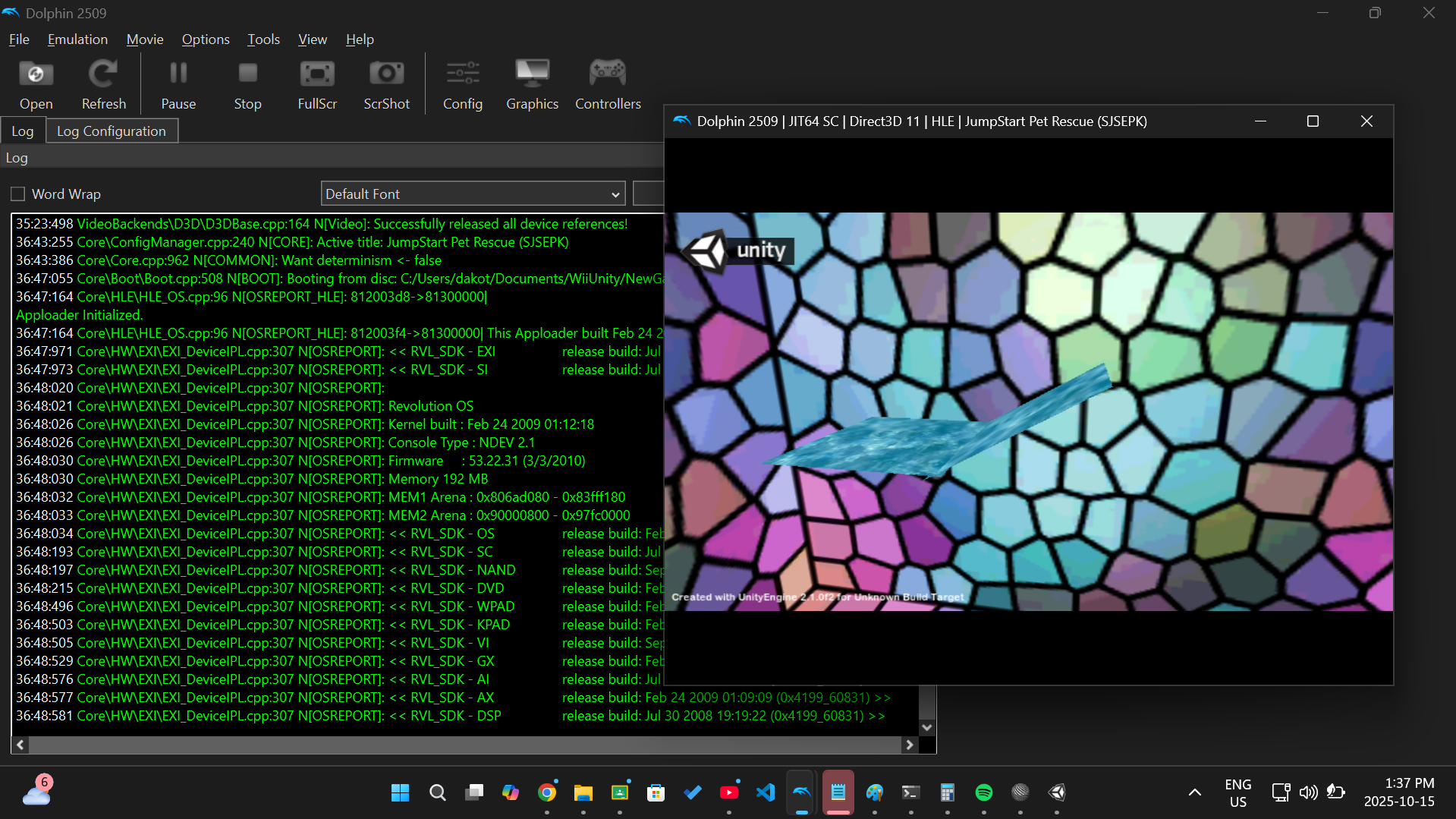Open the Config settings icon
This screenshot has height=819, width=1456.
pos(463,84)
